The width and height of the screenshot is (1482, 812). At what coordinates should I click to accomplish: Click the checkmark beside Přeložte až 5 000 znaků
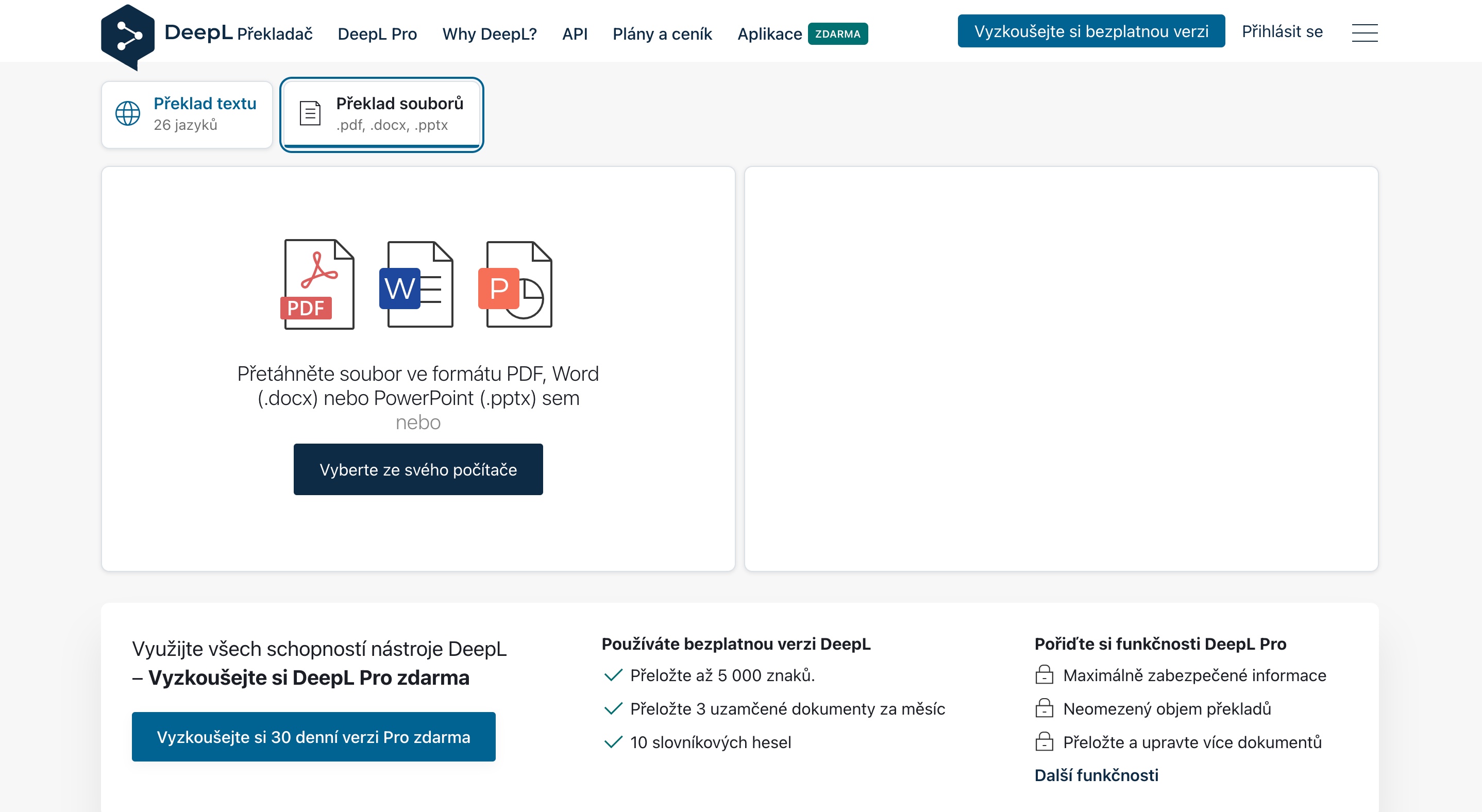pyautogui.click(x=613, y=674)
